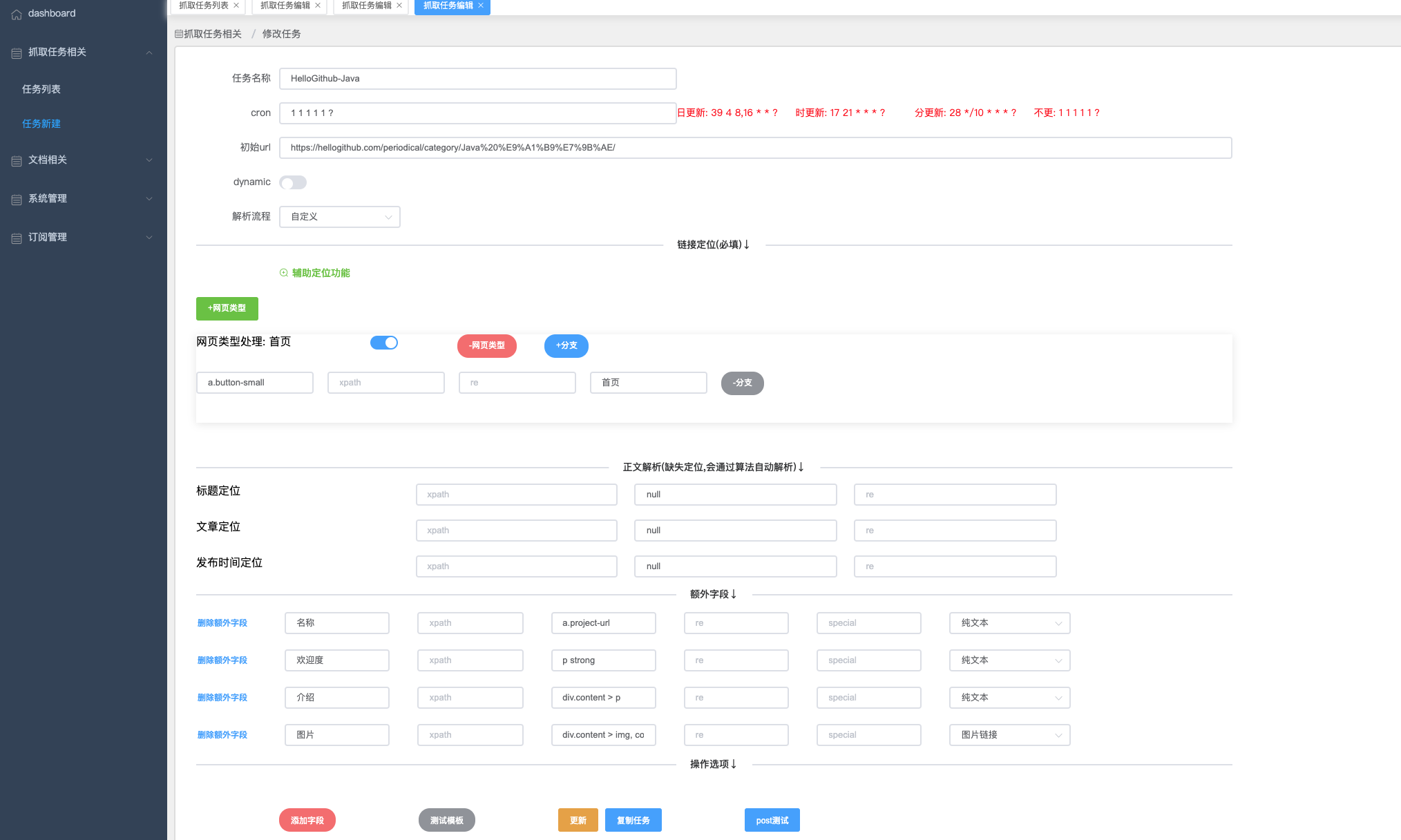This screenshot has height=840, width=1401.
Task: Toggle the dynamic switch
Action: pos(293,182)
